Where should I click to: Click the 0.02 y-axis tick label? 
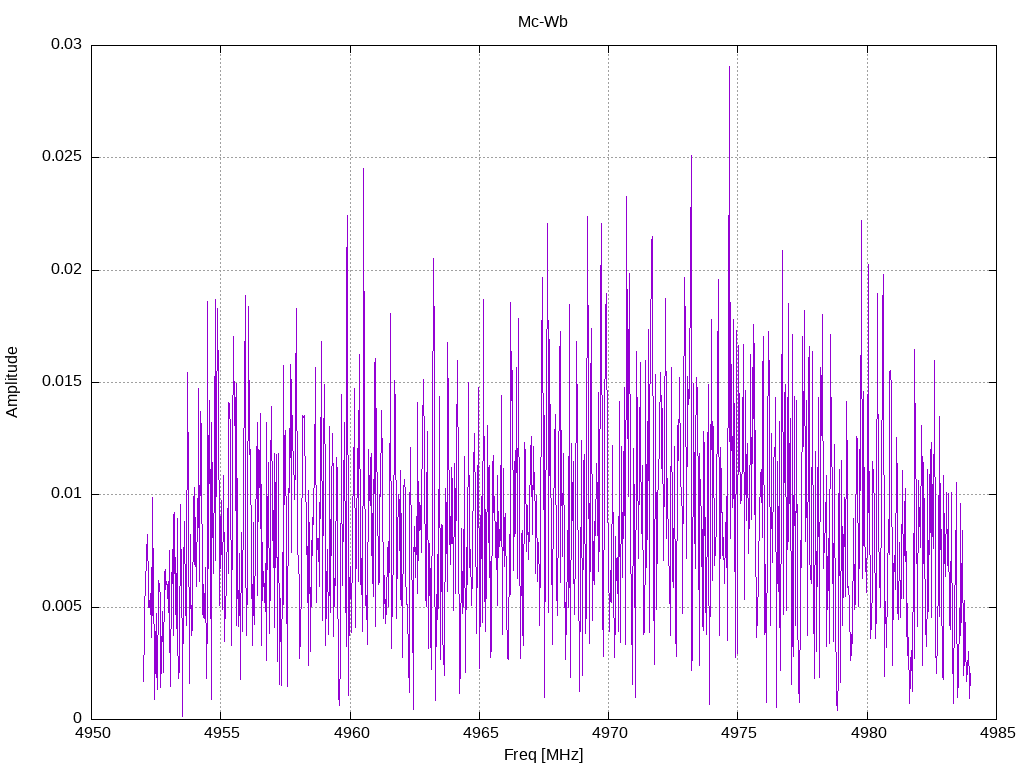coord(67,270)
